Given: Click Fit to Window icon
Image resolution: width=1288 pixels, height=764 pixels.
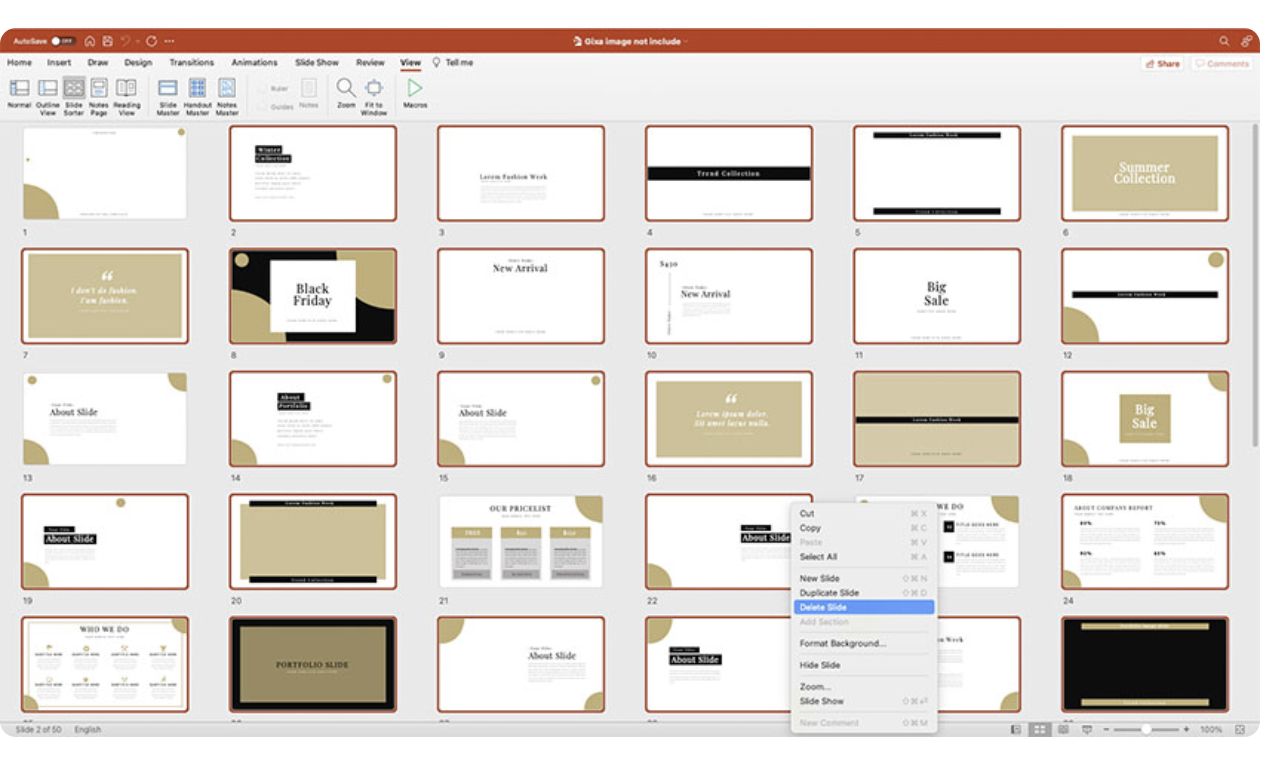Looking at the screenshot, I should click(374, 88).
